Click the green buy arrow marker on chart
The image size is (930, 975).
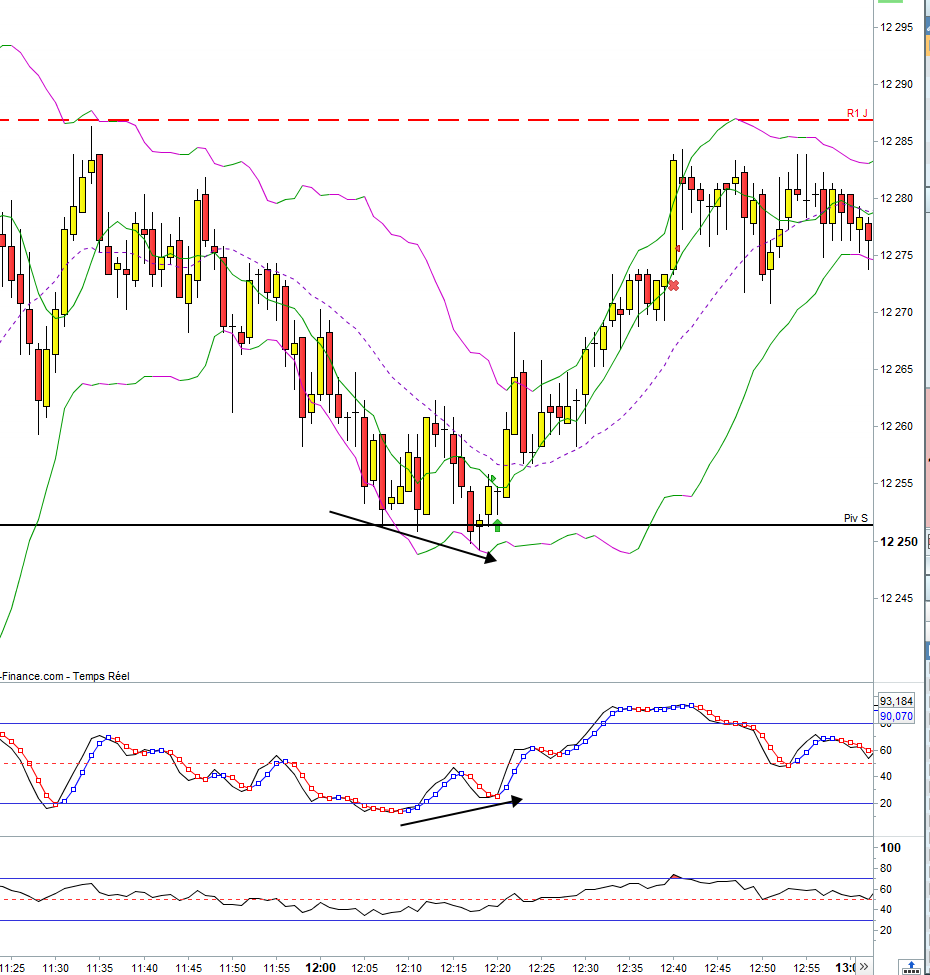(497, 525)
